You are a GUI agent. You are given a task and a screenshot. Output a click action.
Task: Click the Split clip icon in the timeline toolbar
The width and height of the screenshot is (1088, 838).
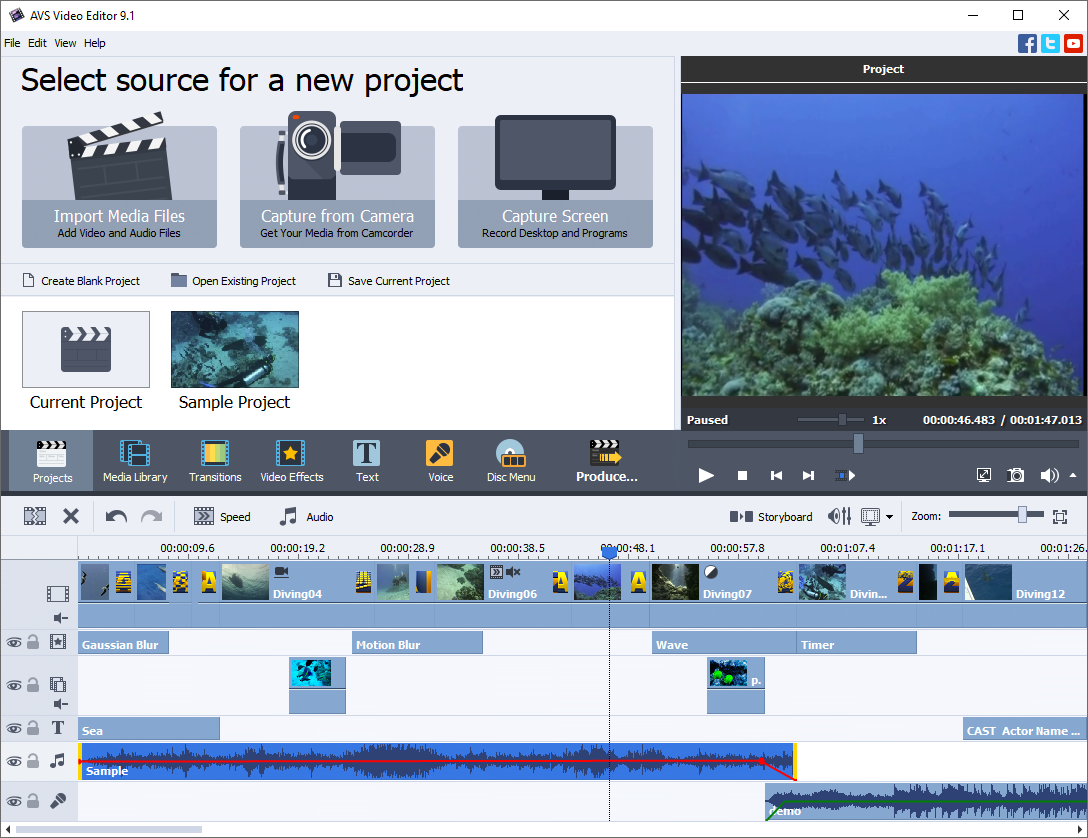pos(35,517)
